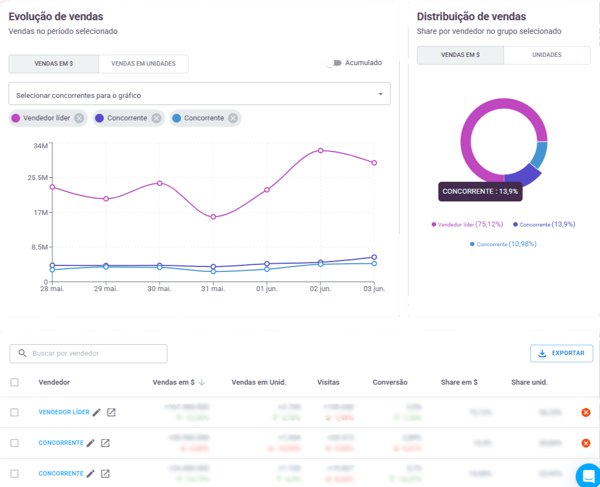600x487 pixels.
Task: Edit Vendedor Líder with the pencil icon
Action: coord(96,412)
